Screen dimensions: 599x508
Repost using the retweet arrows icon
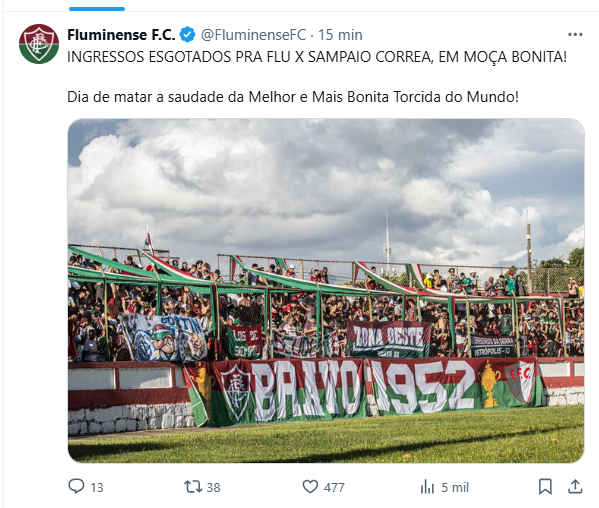click(193, 487)
